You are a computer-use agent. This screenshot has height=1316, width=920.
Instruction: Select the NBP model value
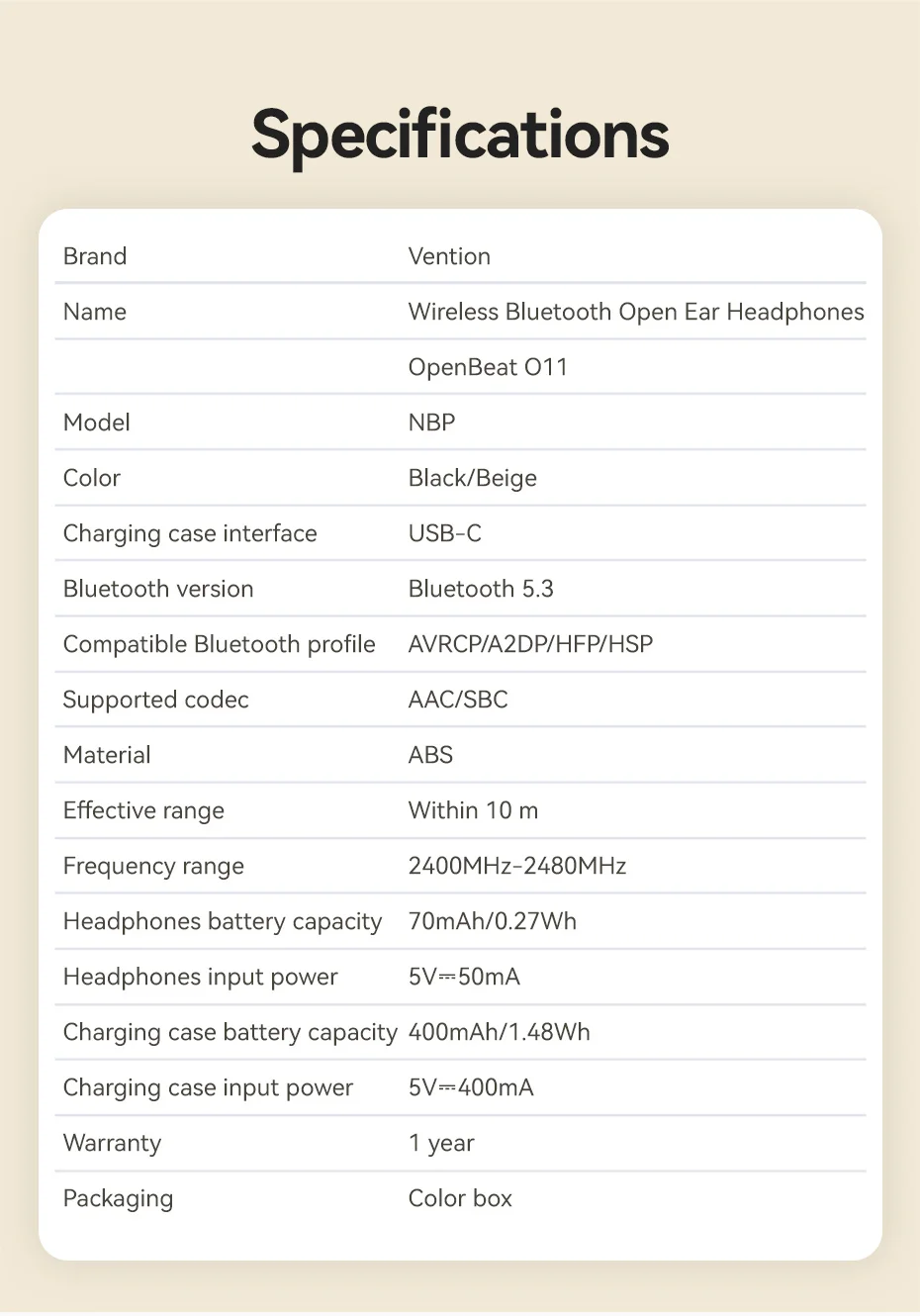pyautogui.click(x=431, y=423)
